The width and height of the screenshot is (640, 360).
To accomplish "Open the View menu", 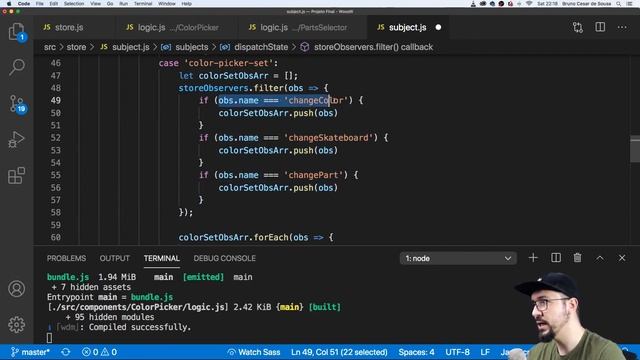I will 96,3.
